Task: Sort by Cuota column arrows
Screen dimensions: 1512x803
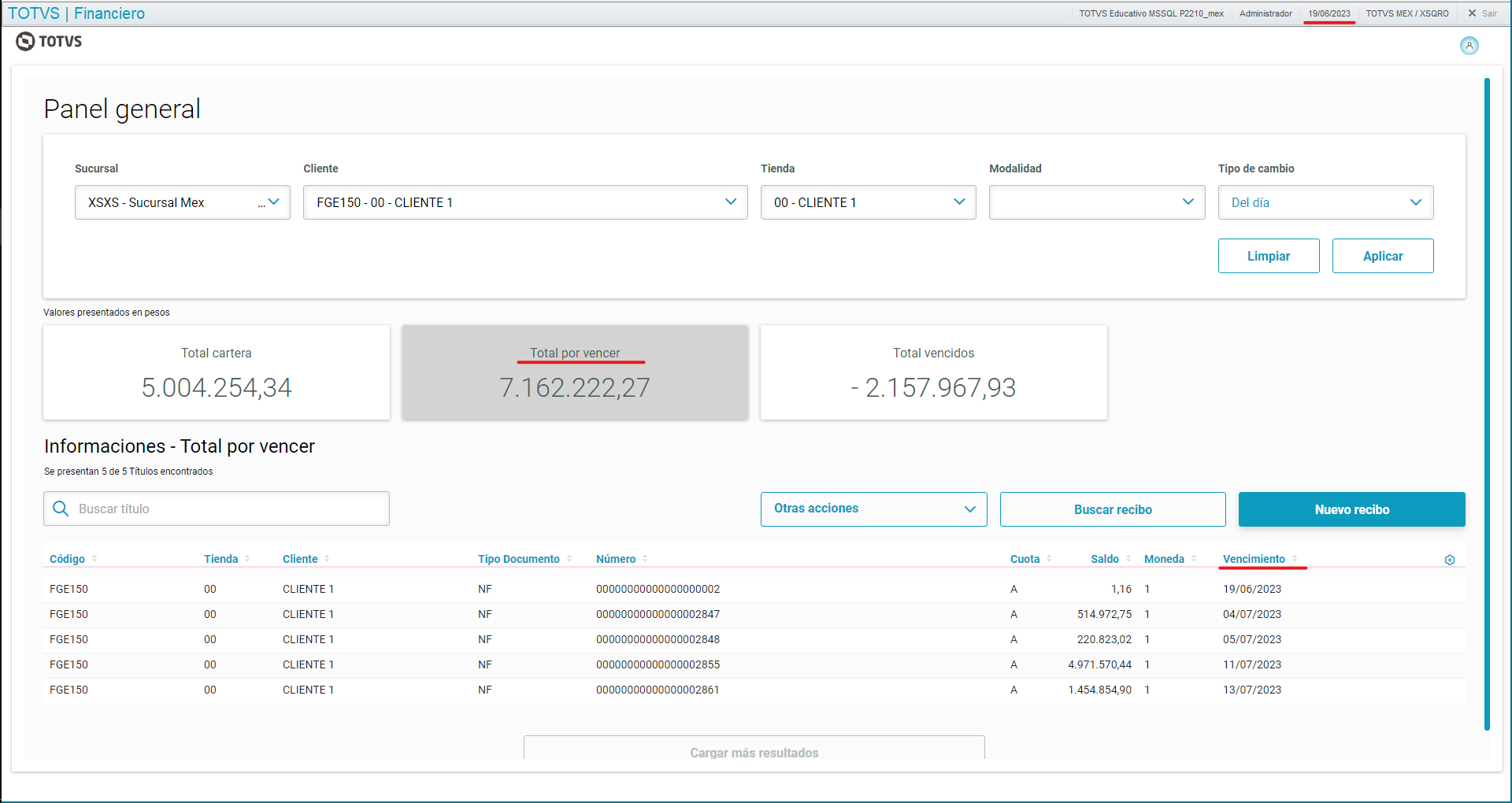Action: (1049, 558)
